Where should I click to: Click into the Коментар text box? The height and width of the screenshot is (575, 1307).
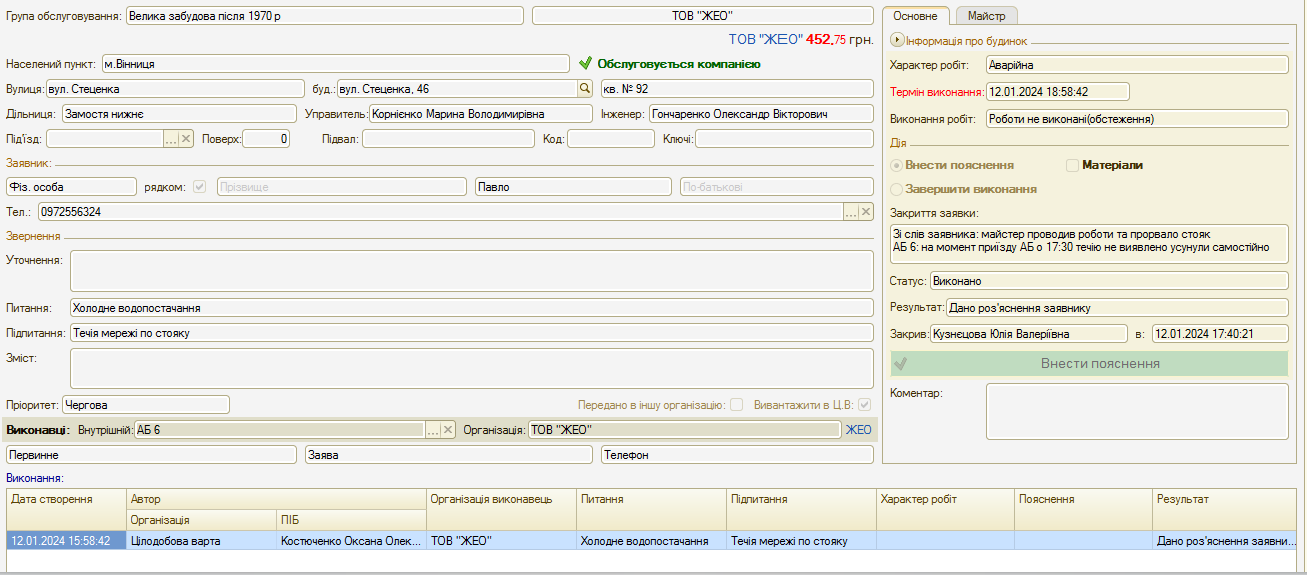click(x=1136, y=411)
